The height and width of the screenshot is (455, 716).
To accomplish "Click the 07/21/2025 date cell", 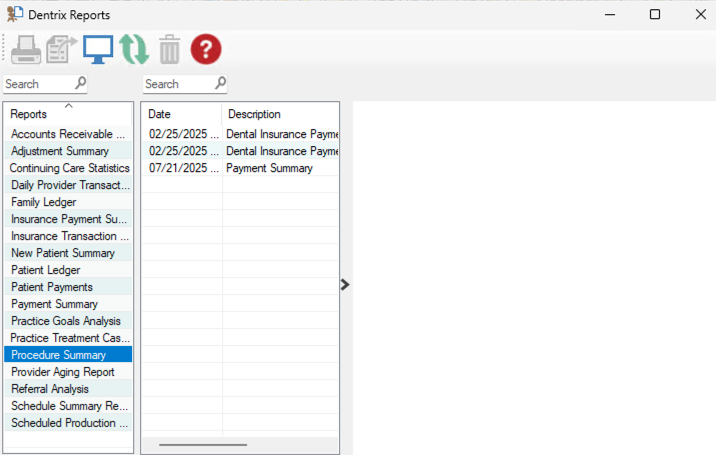I will pos(182,168).
